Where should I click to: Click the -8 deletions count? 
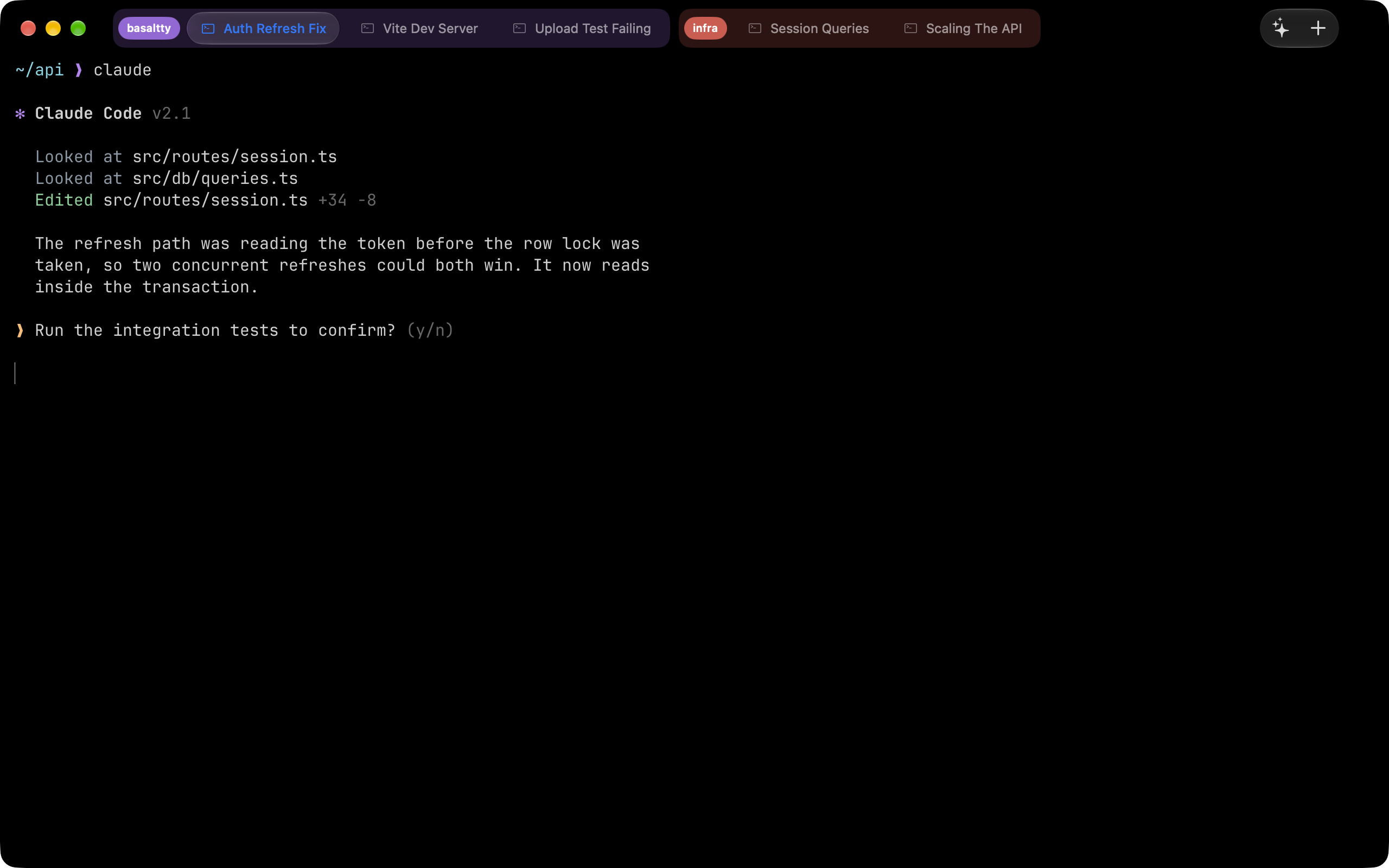[x=367, y=200]
